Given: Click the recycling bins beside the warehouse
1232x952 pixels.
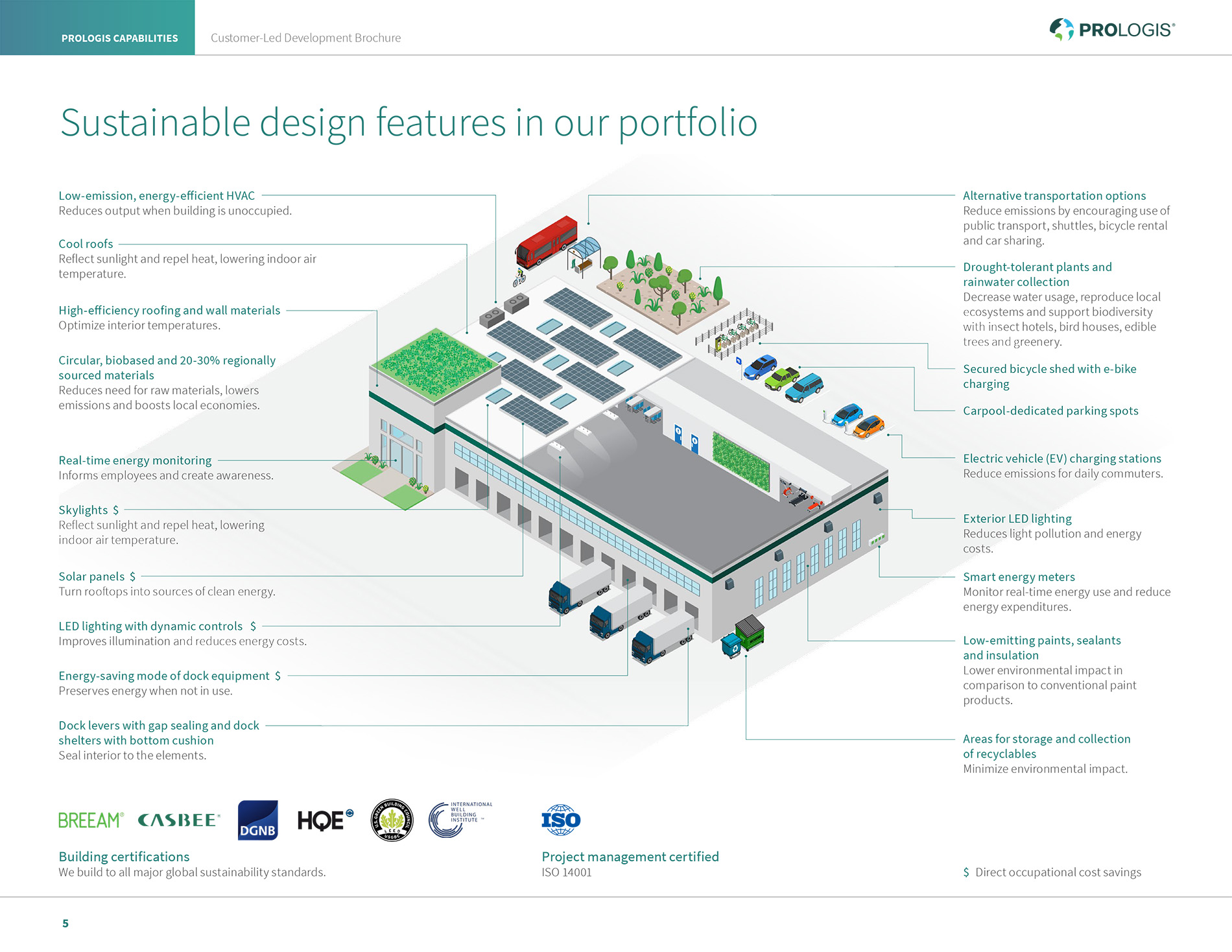Looking at the screenshot, I should (x=743, y=637).
